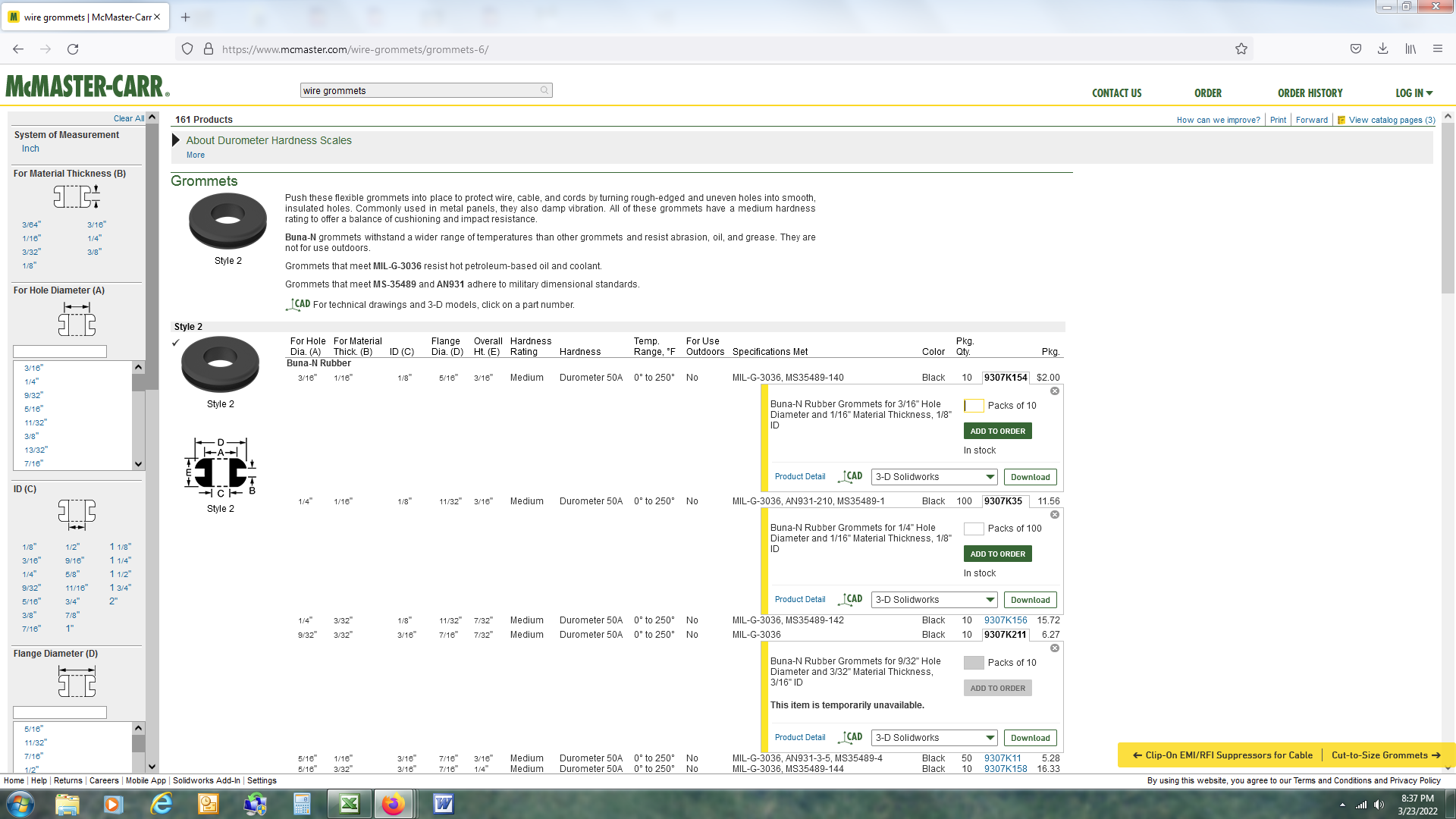
Task: Click the site identity lock icon
Action: pos(209,49)
